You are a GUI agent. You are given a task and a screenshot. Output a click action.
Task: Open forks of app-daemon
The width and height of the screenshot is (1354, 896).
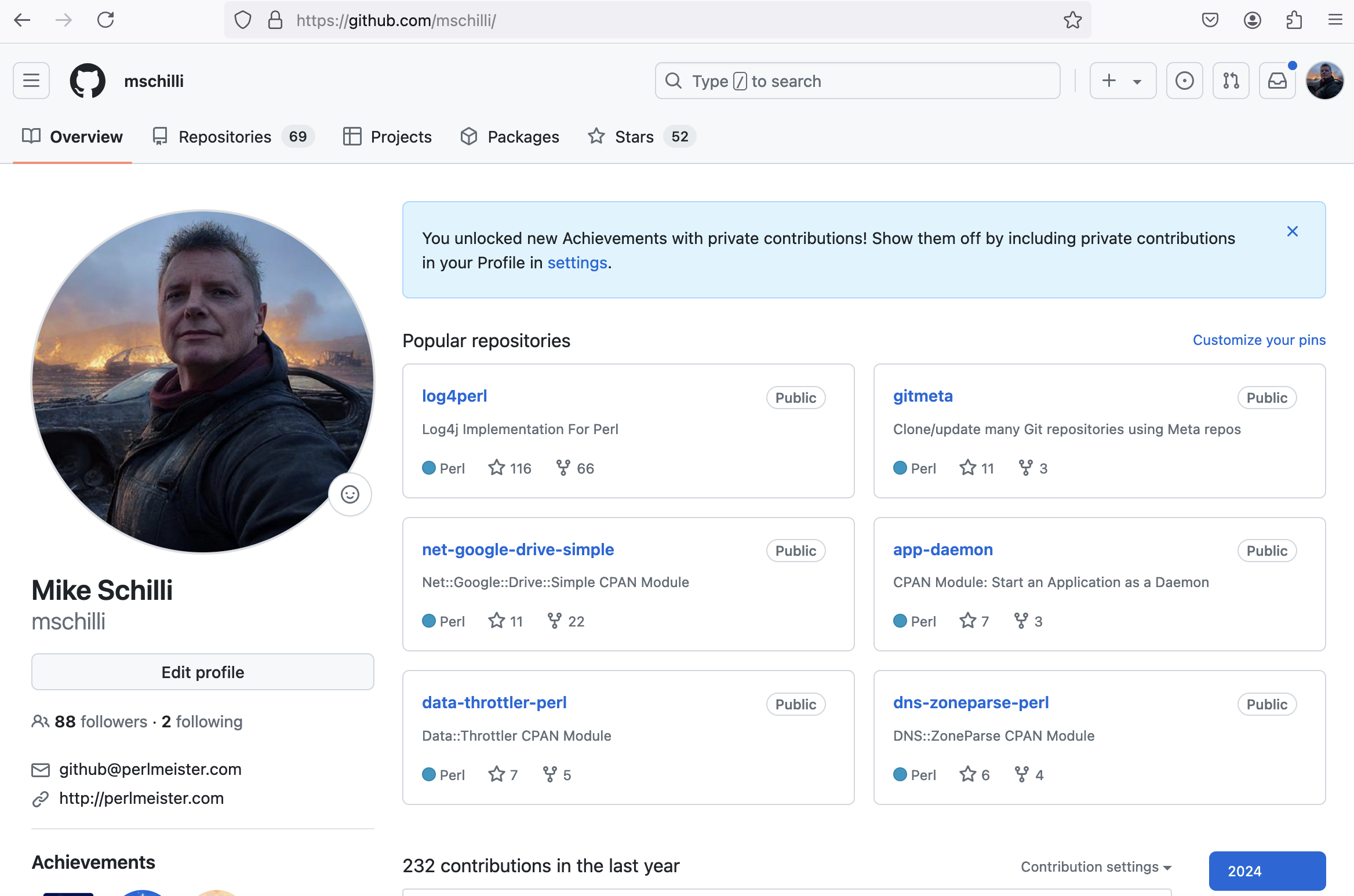point(1028,621)
